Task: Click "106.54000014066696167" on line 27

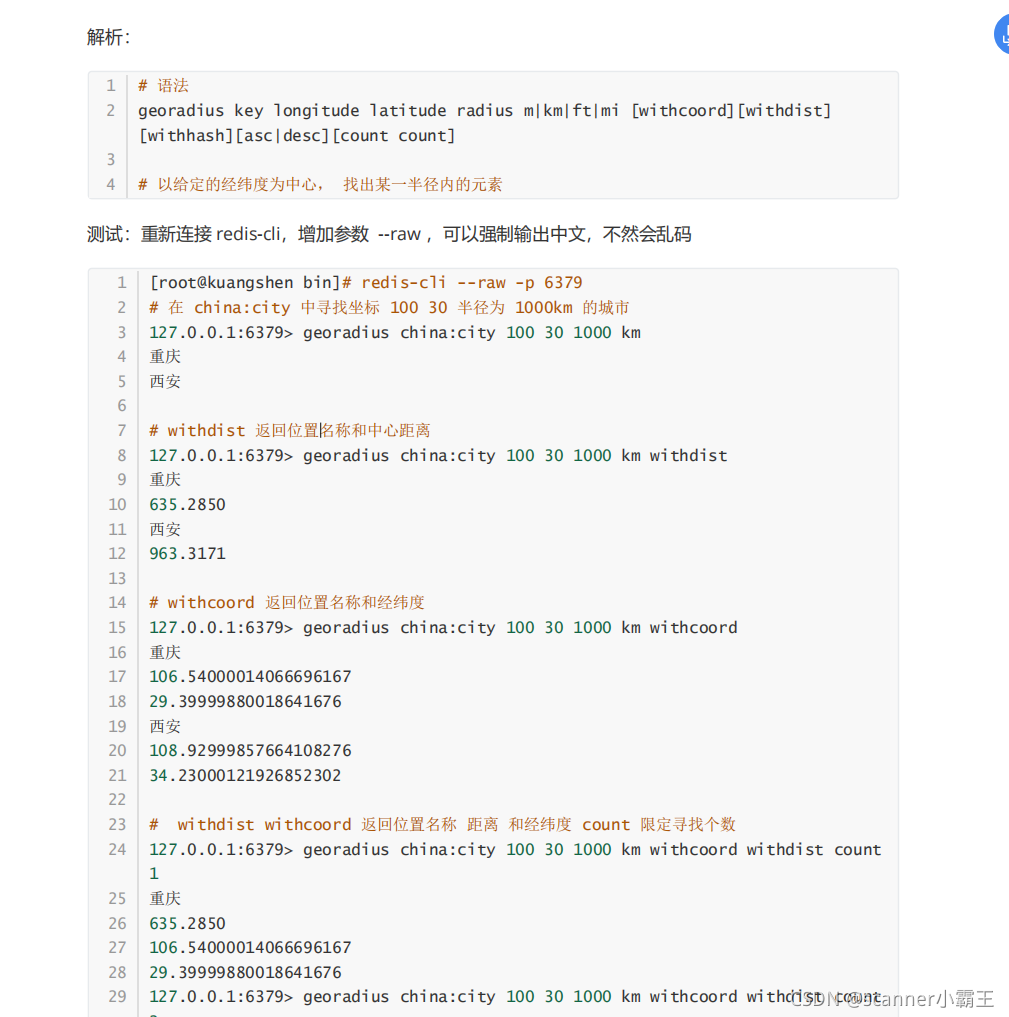Action: tap(250, 948)
